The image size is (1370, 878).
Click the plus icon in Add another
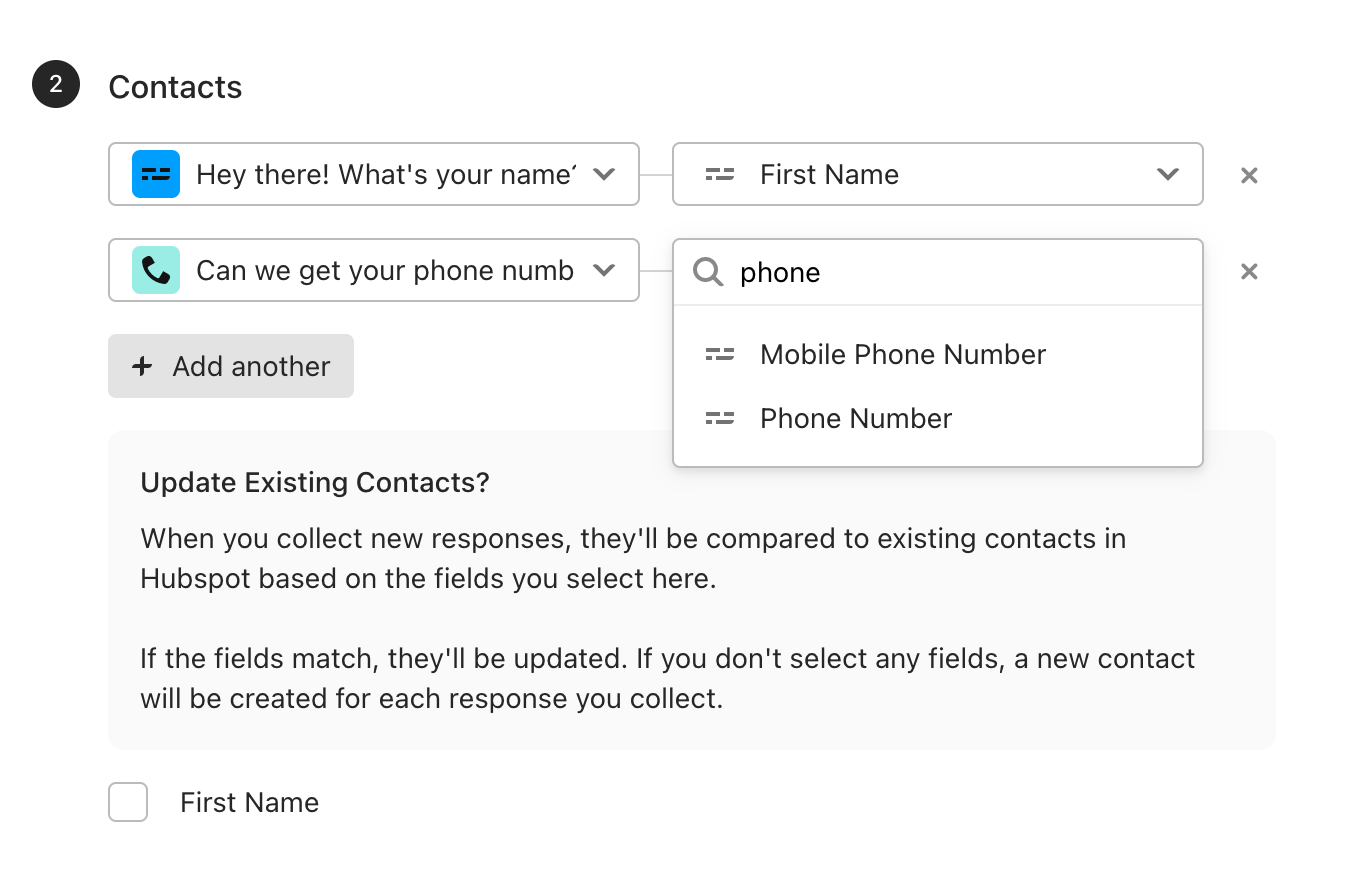(x=142, y=366)
